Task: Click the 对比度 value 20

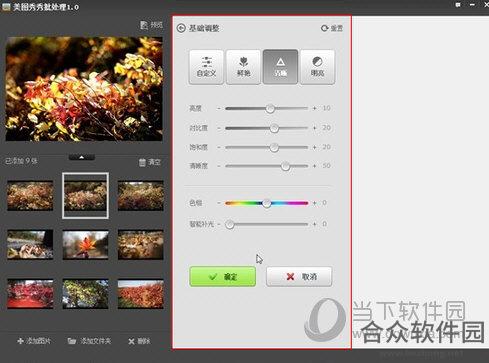Action: coord(326,128)
